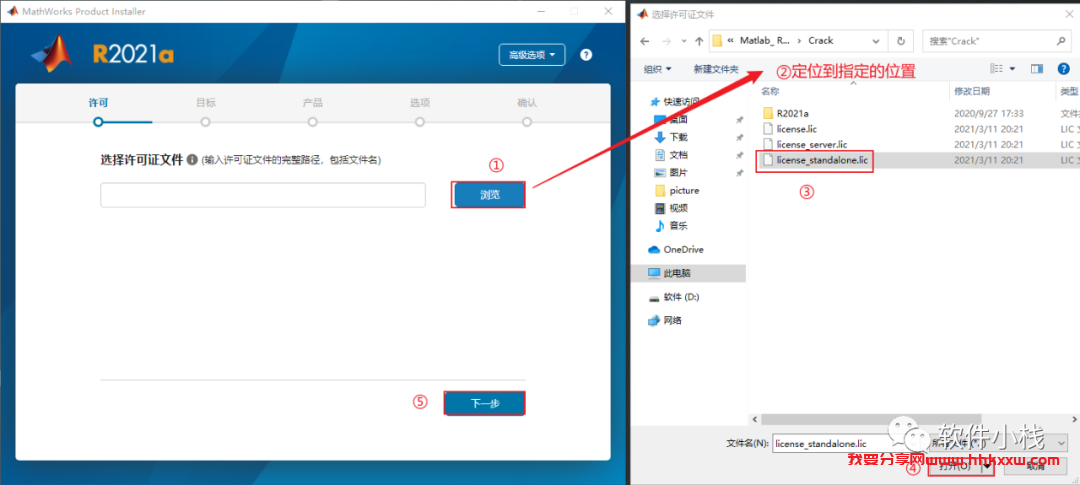Select 图片 in the navigation sidebar

pos(678,172)
